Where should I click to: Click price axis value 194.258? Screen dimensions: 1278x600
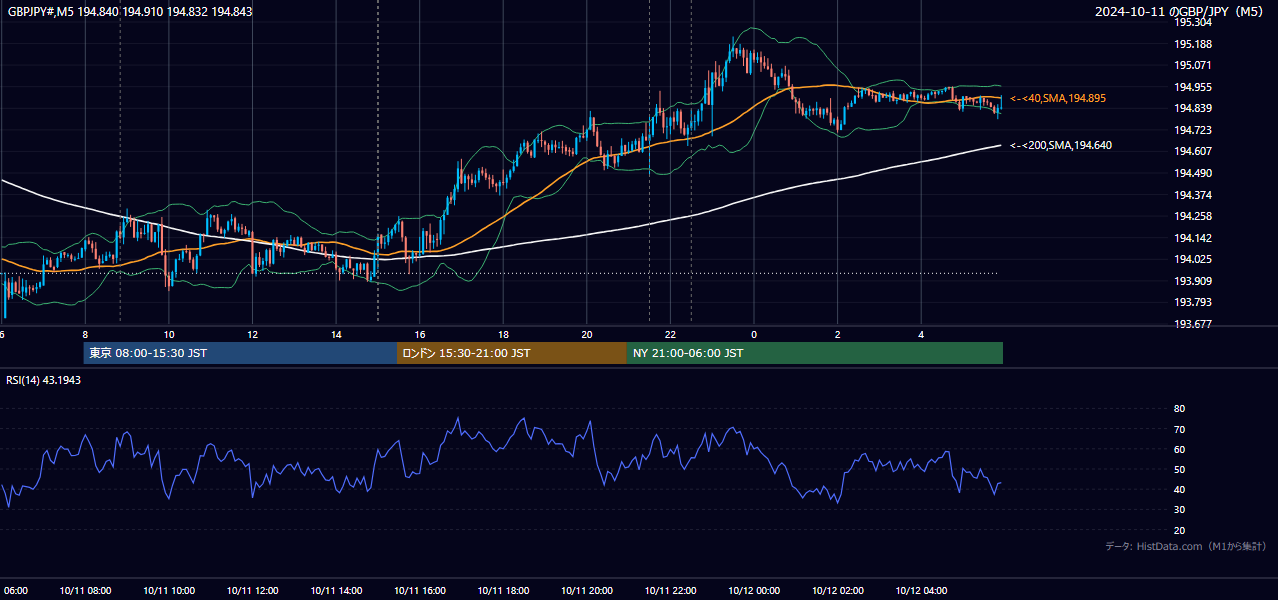pos(1192,216)
